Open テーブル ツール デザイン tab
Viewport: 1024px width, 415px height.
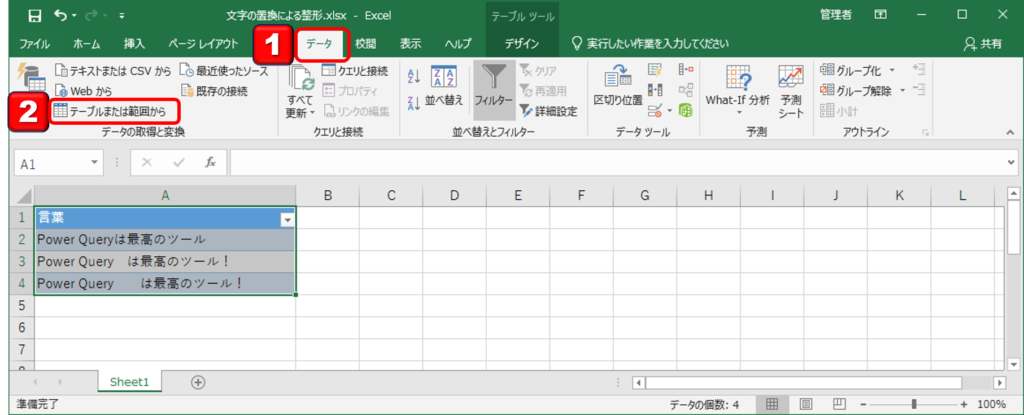pos(522,44)
